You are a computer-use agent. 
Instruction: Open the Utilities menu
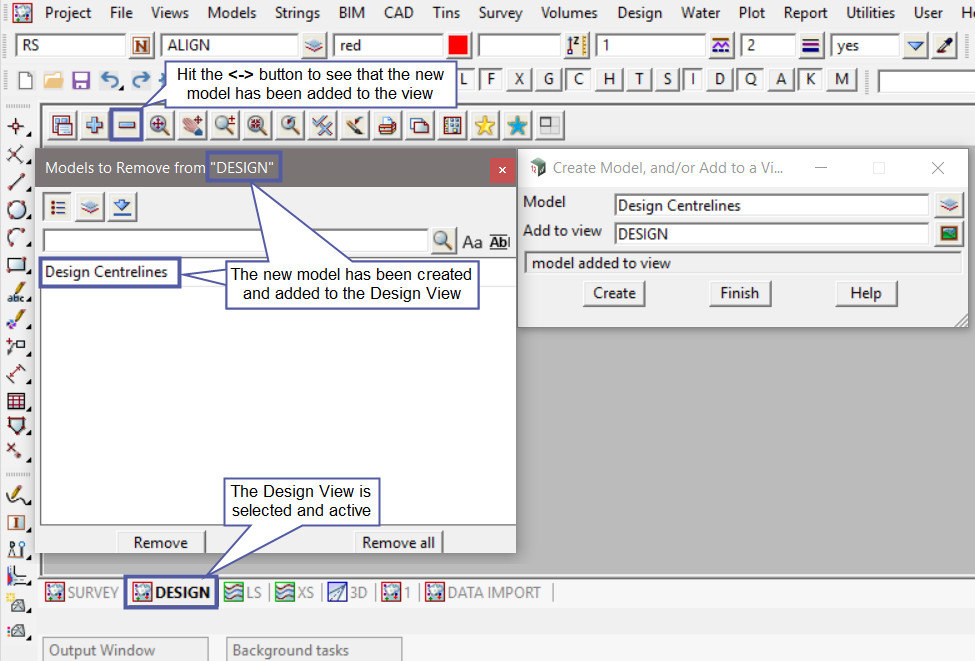(x=870, y=12)
